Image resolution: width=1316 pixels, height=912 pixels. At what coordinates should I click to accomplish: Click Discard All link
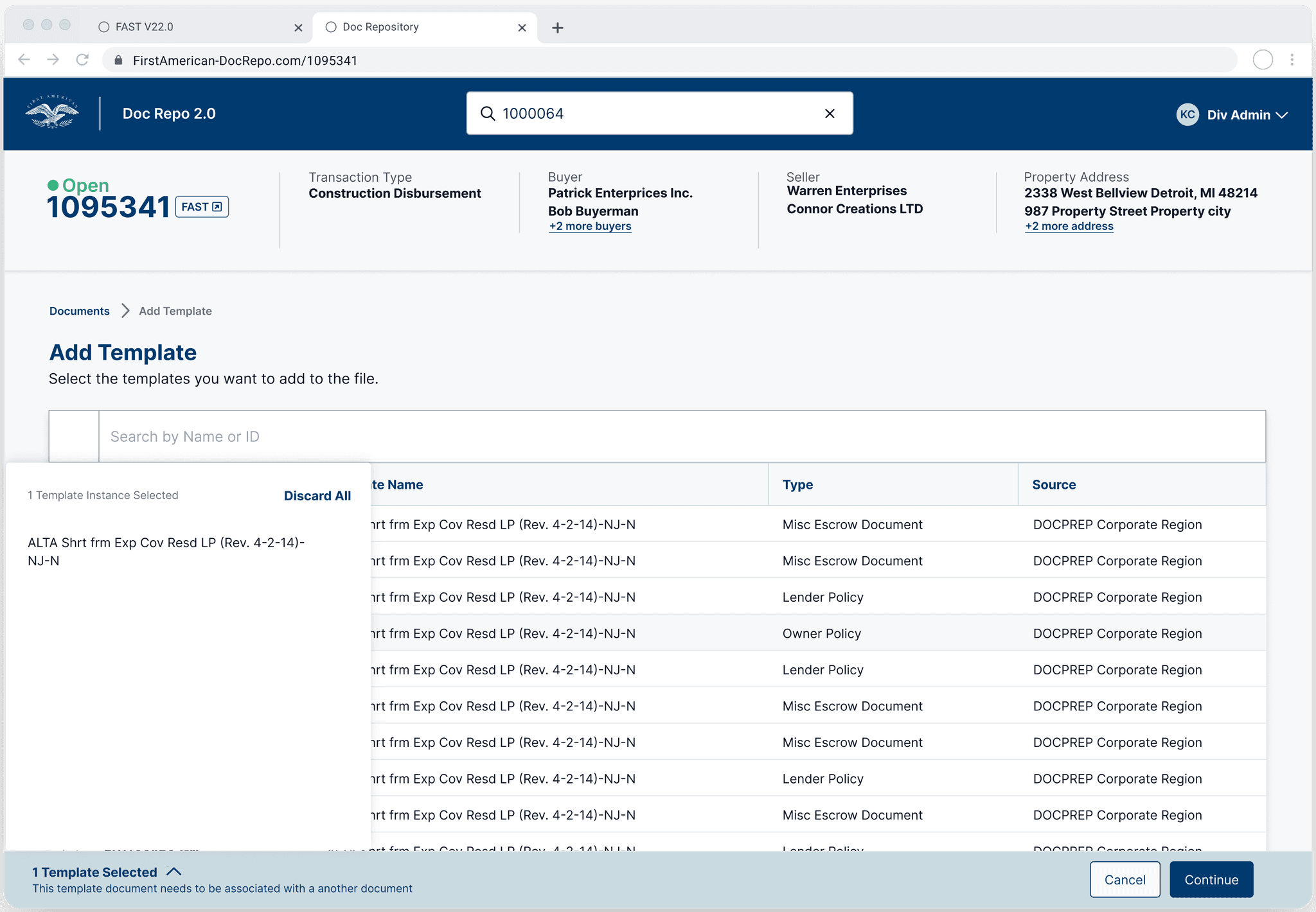[317, 496]
